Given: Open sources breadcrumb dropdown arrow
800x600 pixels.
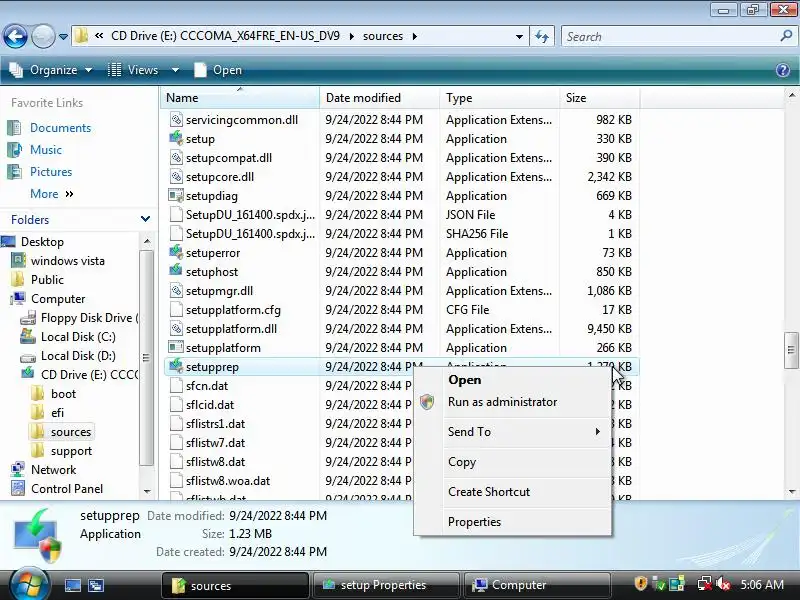Looking at the screenshot, I should pyautogui.click(x=414, y=36).
